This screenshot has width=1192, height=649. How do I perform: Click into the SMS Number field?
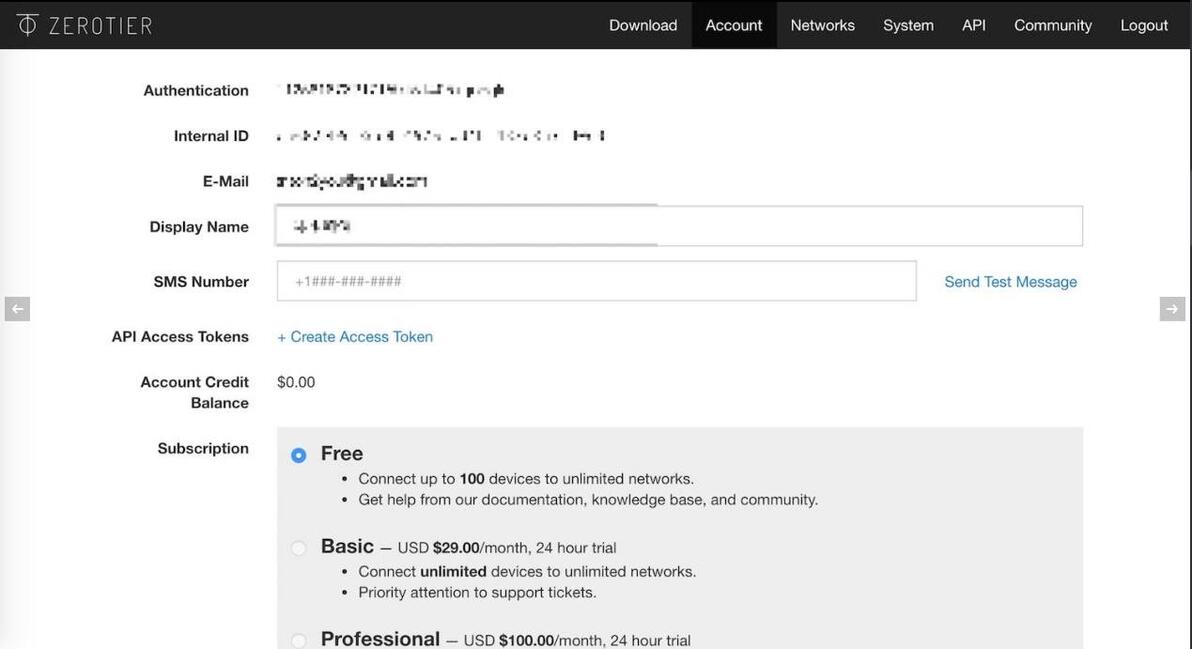(x=596, y=281)
